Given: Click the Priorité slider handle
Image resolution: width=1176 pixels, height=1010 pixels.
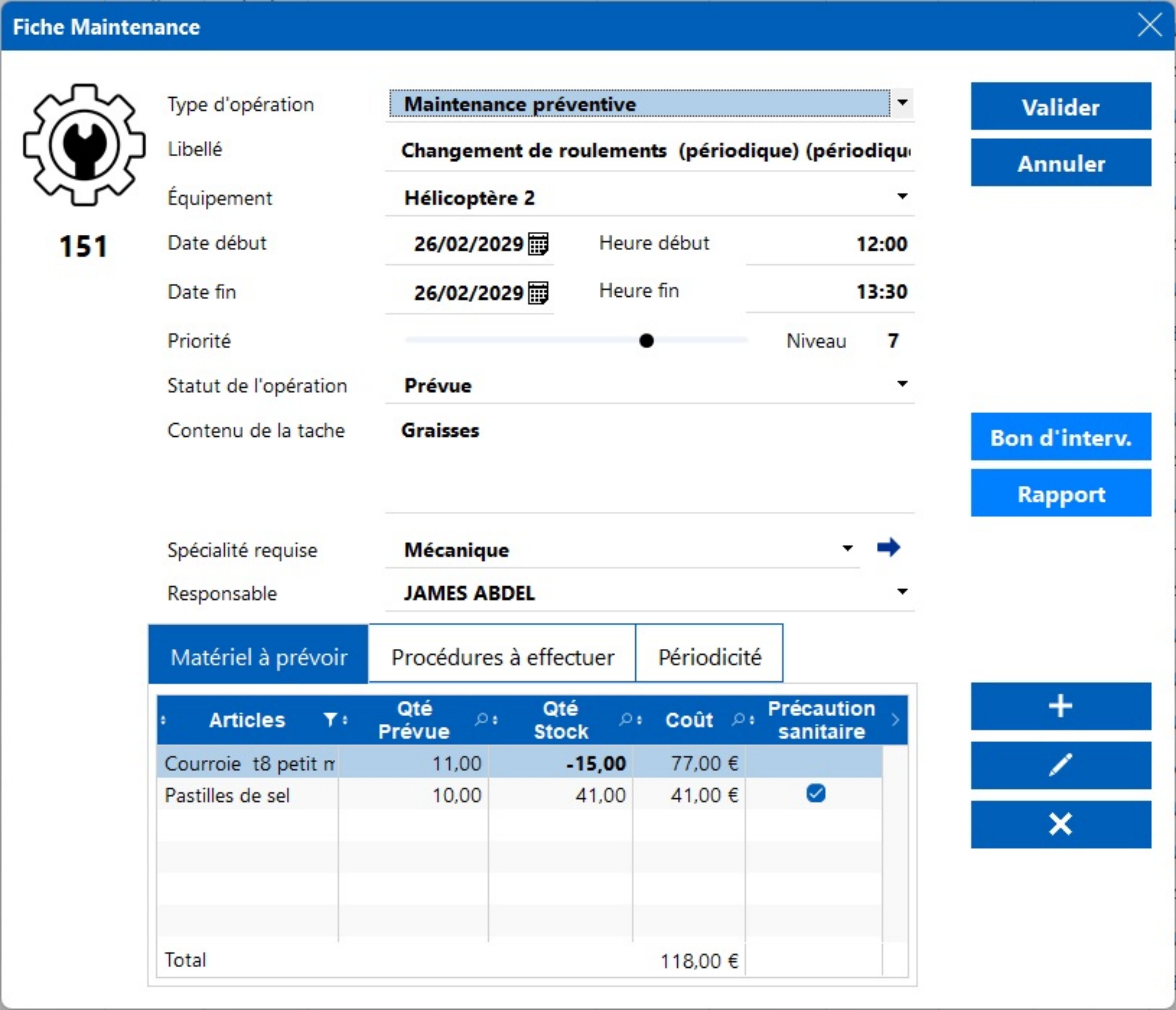Looking at the screenshot, I should [x=646, y=341].
